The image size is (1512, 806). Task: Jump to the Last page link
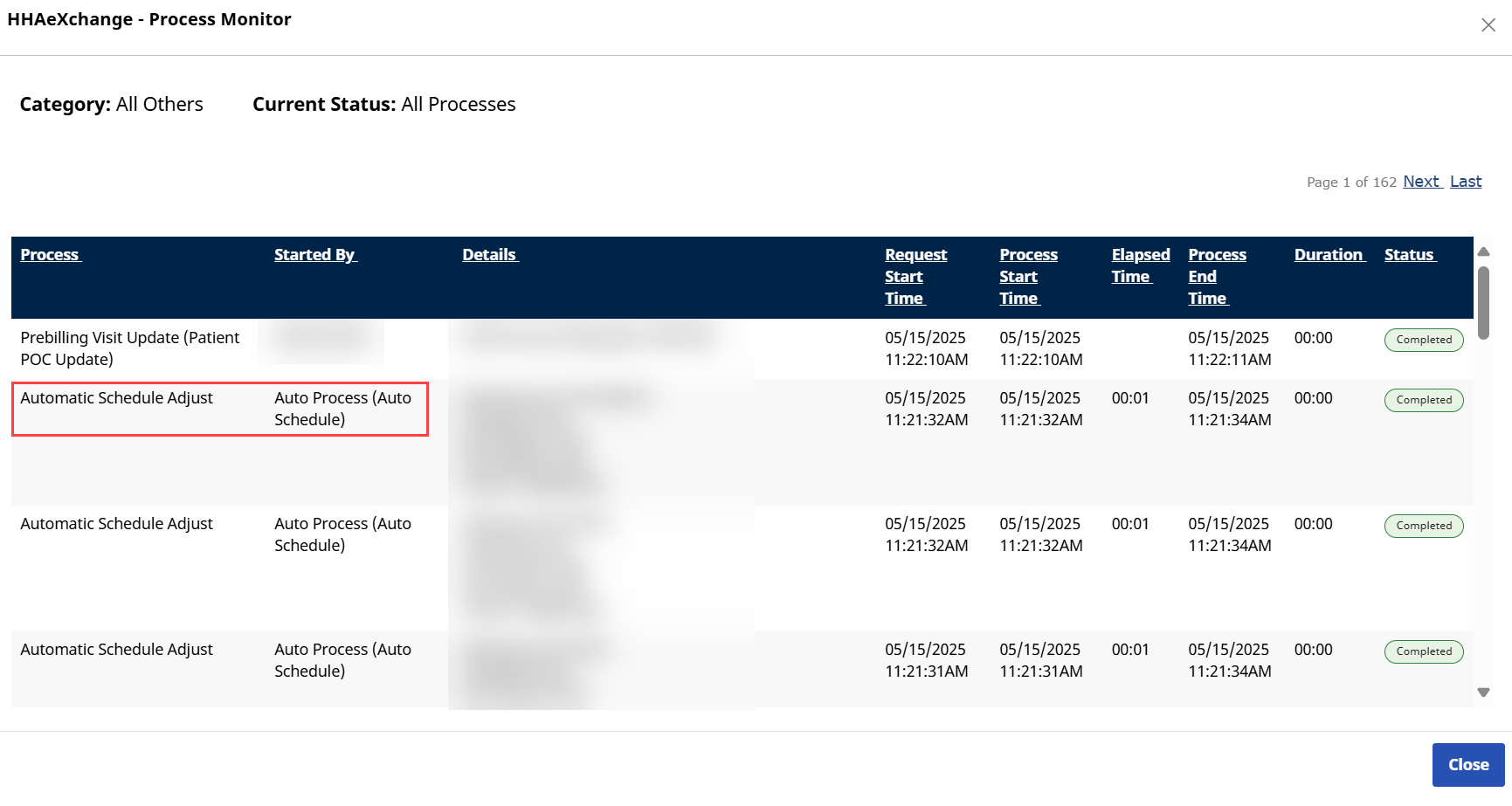pyautogui.click(x=1466, y=182)
